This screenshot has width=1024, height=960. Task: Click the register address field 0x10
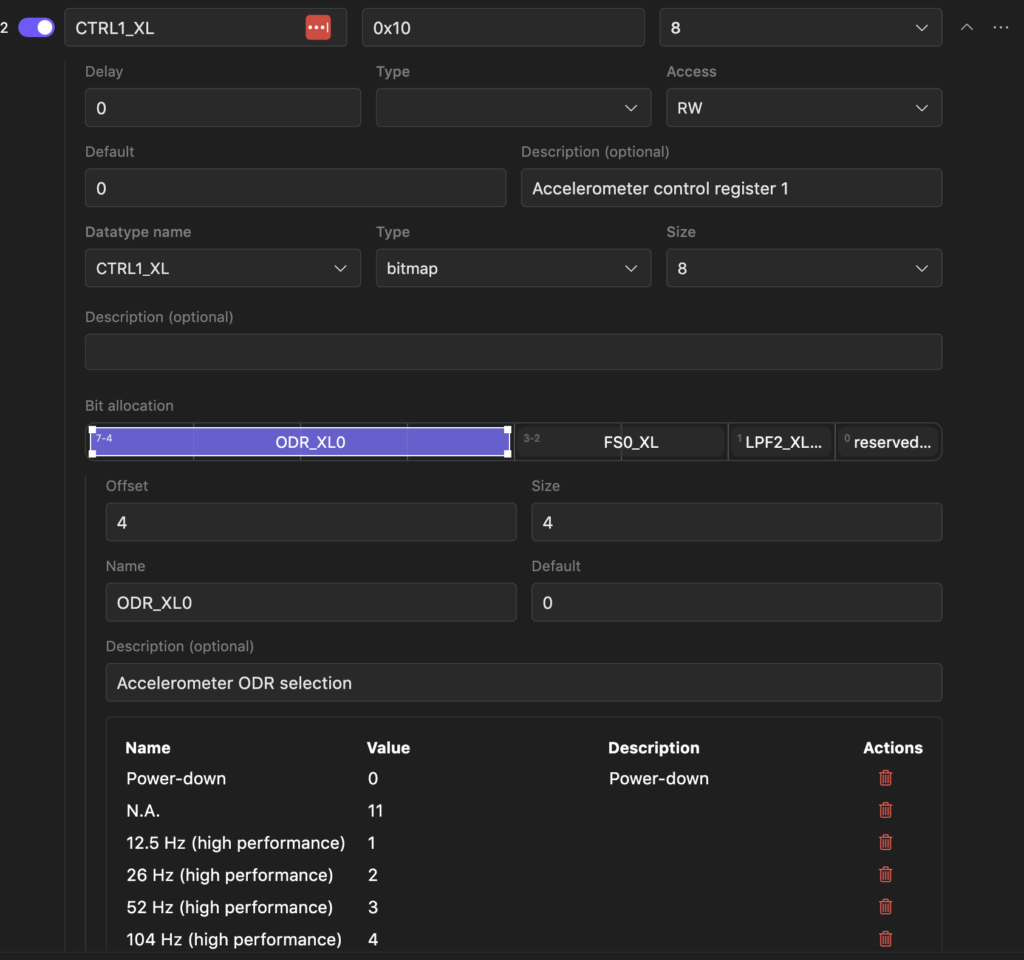click(502, 28)
